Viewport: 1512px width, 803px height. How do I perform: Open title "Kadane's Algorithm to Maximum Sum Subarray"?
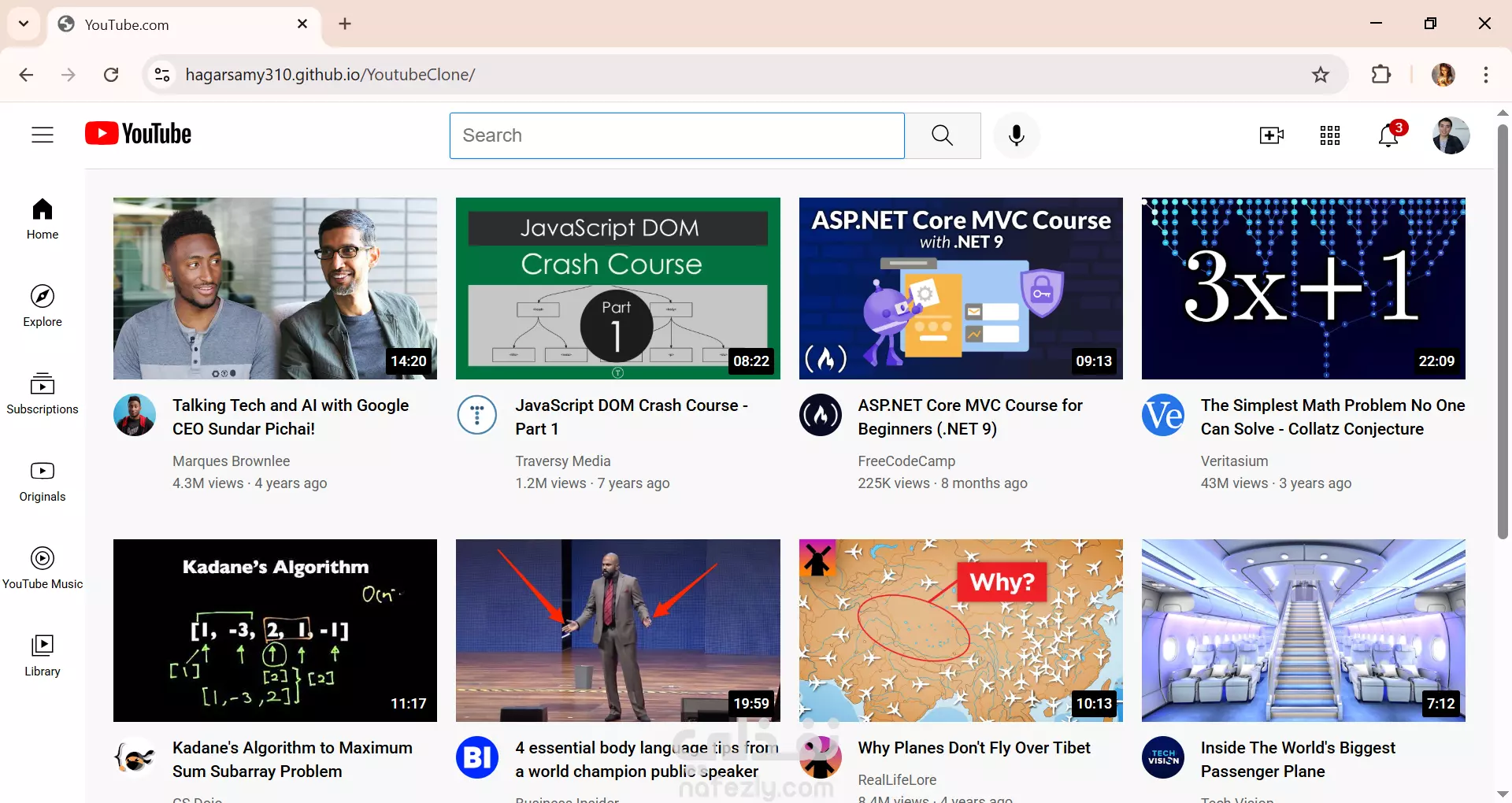(x=292, y=760)
